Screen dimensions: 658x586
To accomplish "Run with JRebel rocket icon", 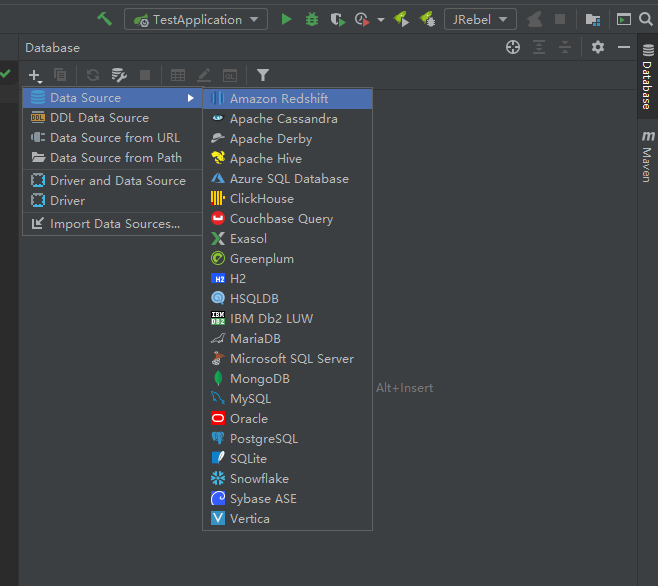I will click(x=401, y=19).
